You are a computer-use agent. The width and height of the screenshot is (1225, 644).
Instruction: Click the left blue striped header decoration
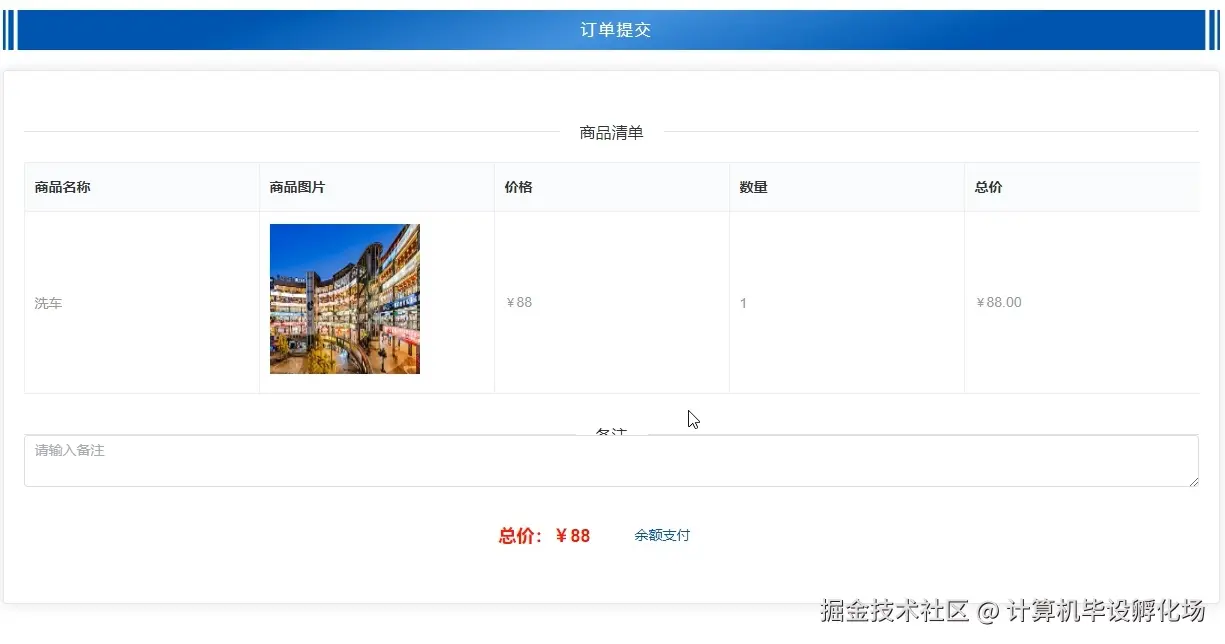(10, 29)
